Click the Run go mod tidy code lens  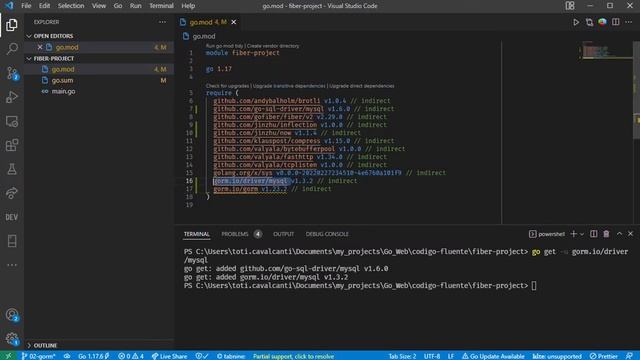tap(224, 46)
